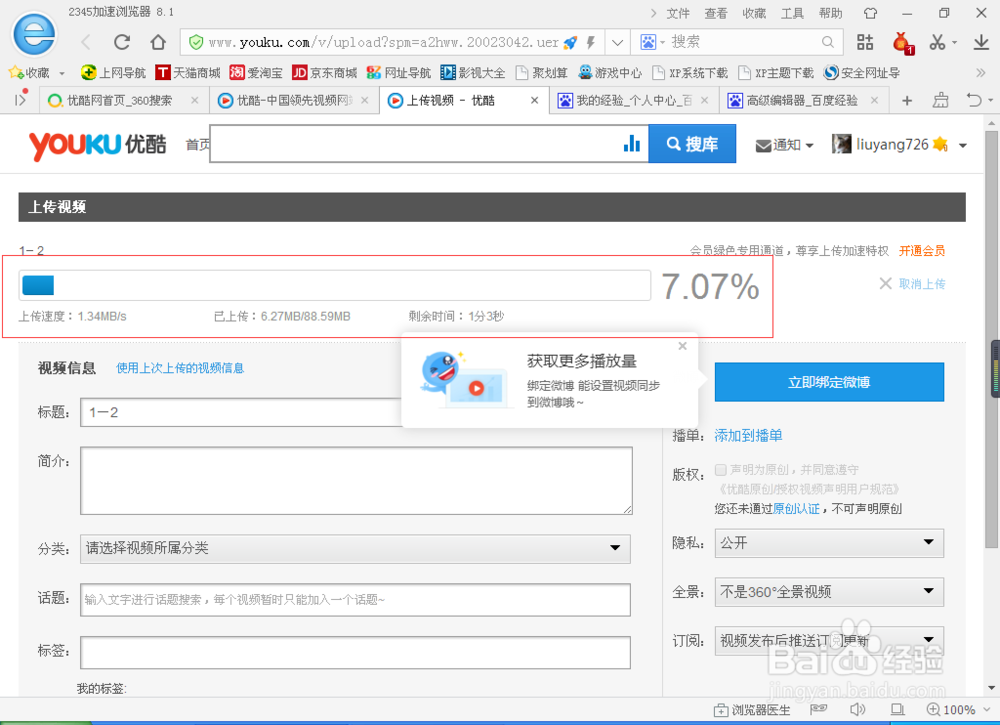Expand the bookmarks bar overflow chevron
Image resolution: width=1000 pixels, height=725 pixels.
click(981, 73)
